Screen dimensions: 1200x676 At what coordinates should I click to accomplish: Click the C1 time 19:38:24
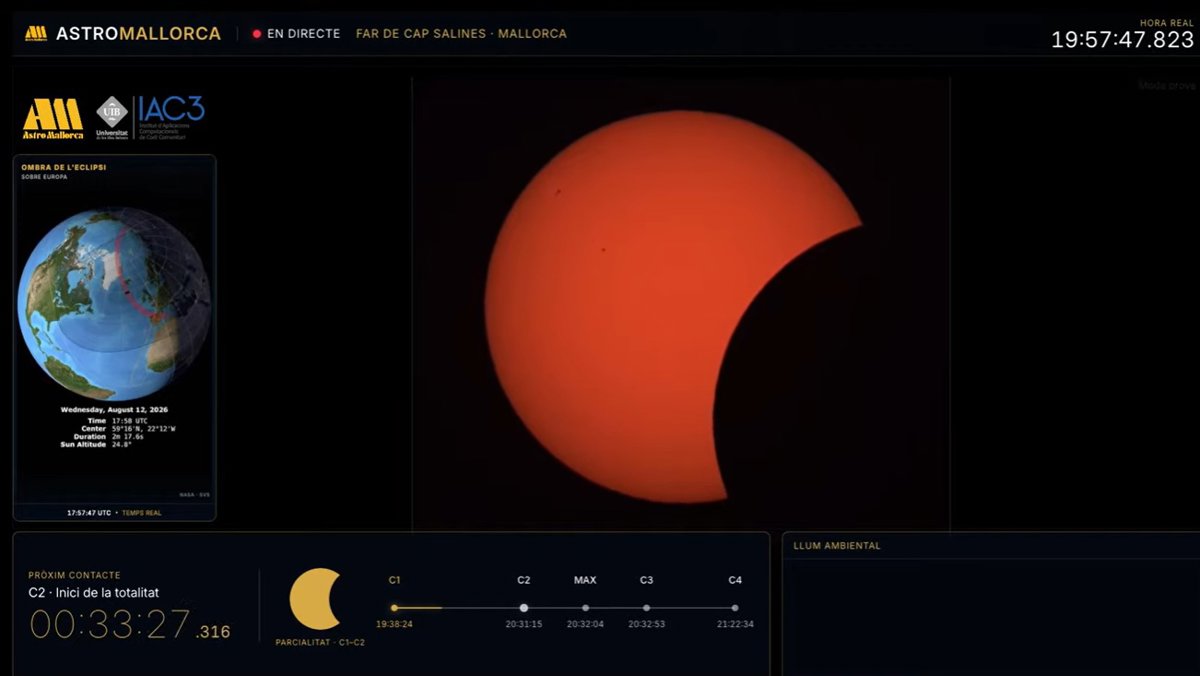pyautogui.click(x=394, y=624)
